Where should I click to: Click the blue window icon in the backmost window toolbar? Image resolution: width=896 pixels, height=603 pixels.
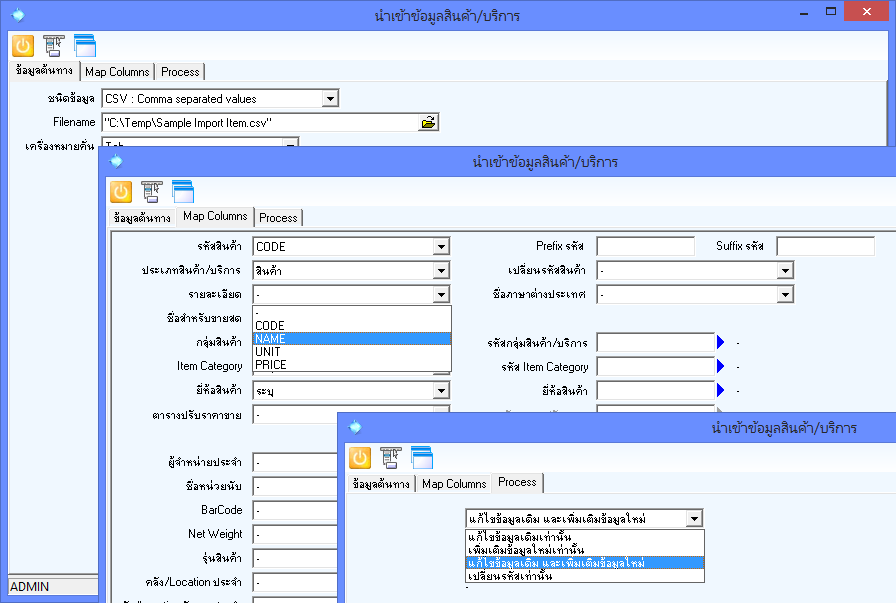(x=85, y=45)
